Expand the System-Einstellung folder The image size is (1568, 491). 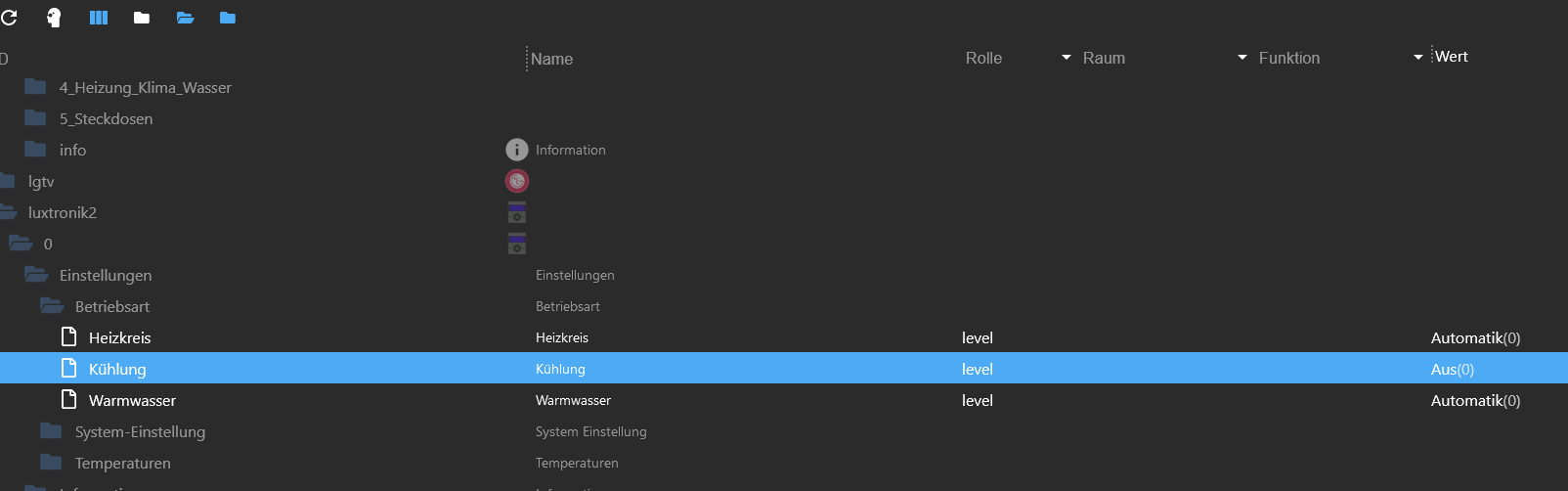(x=52, y=431)
